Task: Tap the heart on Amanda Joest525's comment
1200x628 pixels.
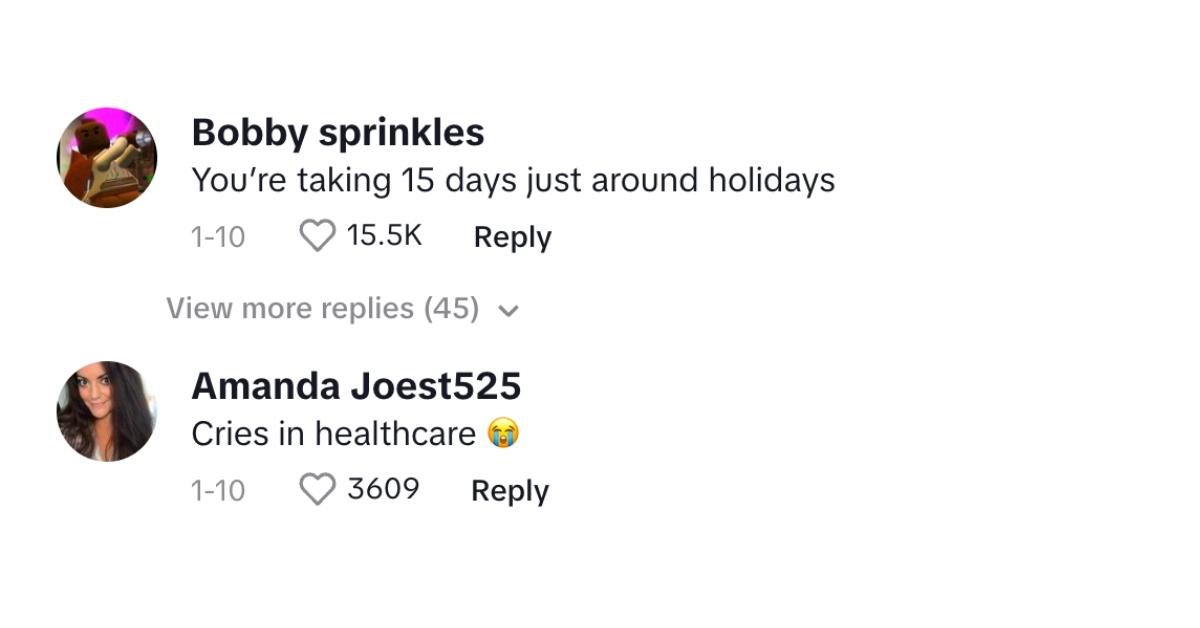Action: tap(318, 490)
